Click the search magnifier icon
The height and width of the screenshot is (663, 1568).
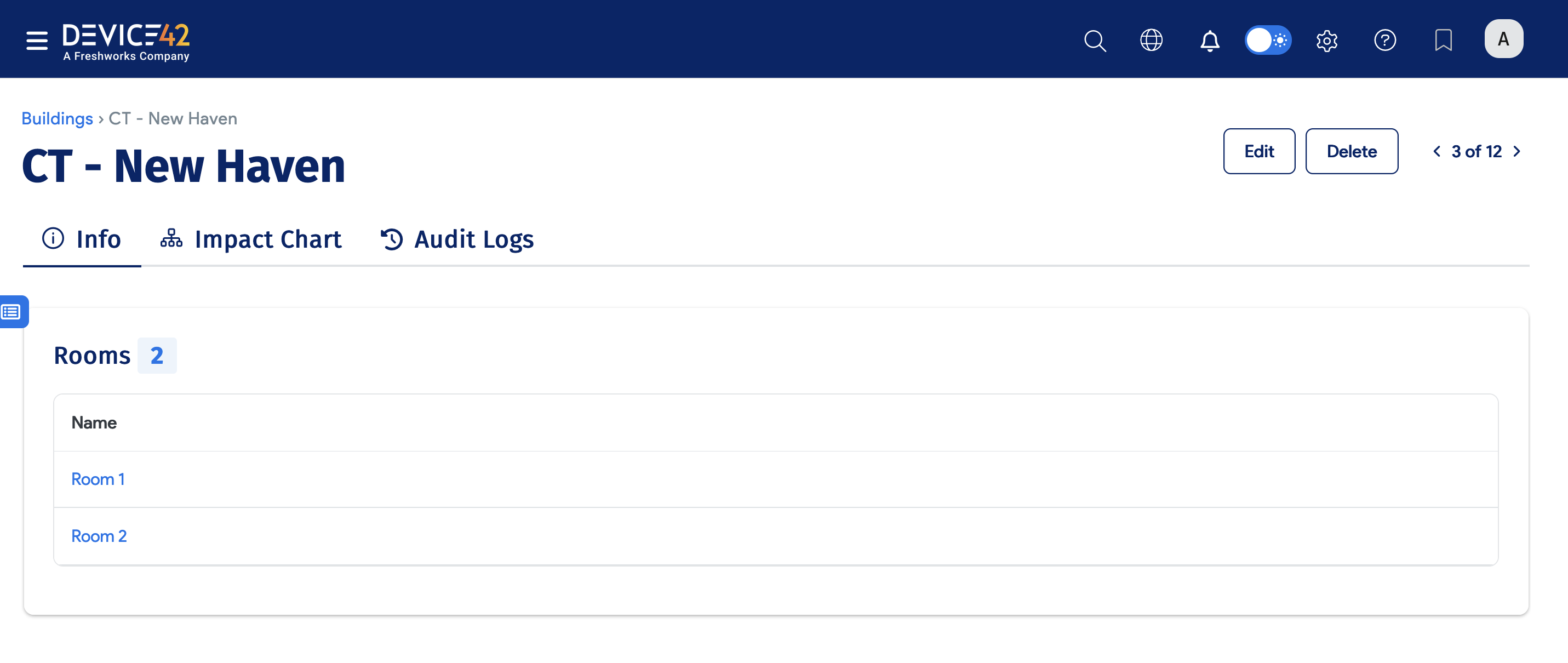1095,40
